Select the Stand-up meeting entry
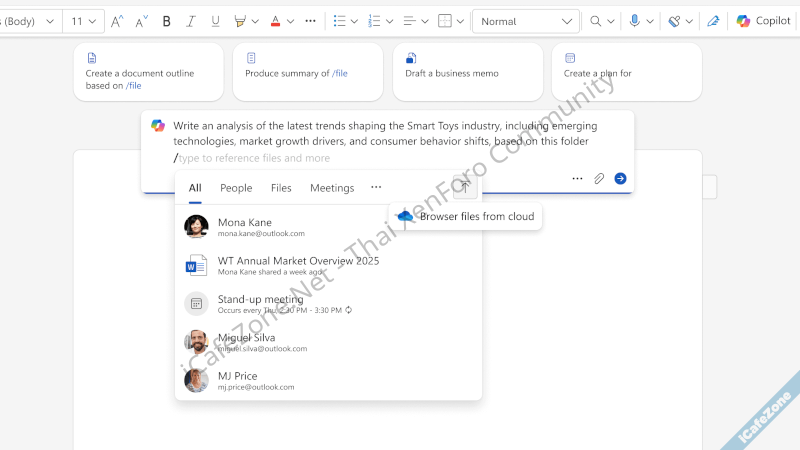Screen dimensions: 800x450 (329, 304)
